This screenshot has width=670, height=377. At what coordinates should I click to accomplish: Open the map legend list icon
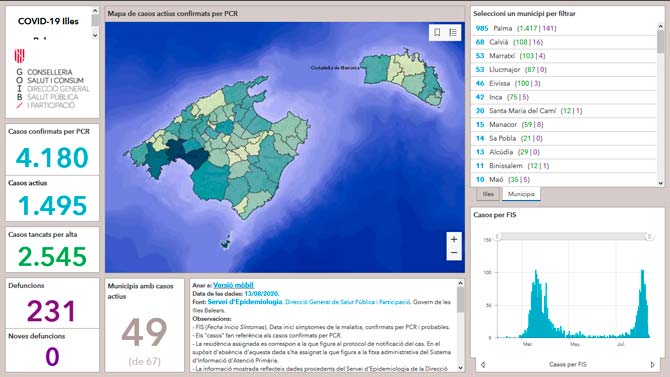pyautogui.click(x=453, y=32)
